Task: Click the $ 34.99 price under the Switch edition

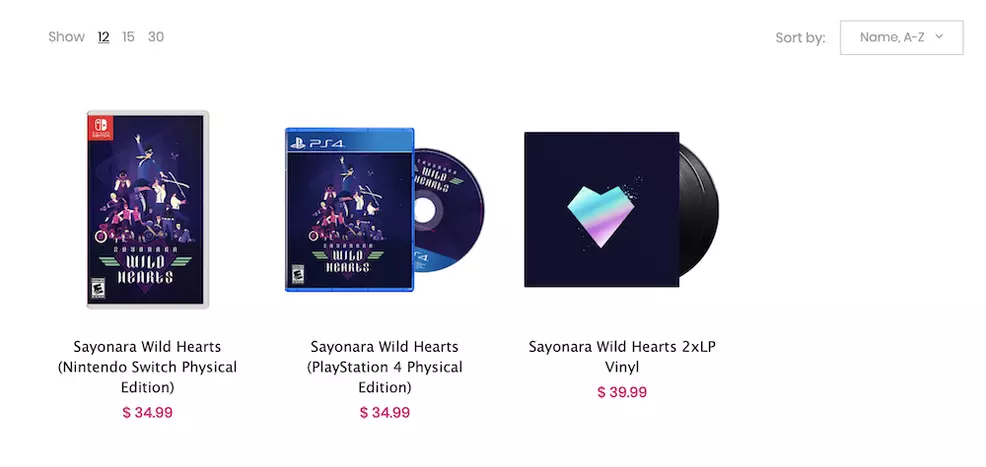Action: 147,412
